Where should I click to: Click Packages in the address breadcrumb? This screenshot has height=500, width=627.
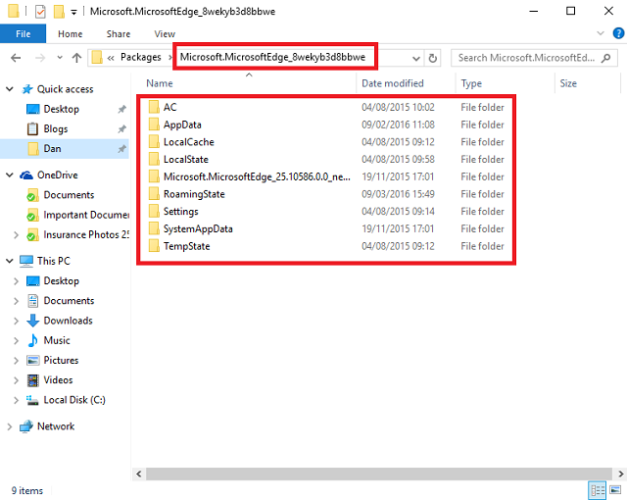[x=141, y=57]
